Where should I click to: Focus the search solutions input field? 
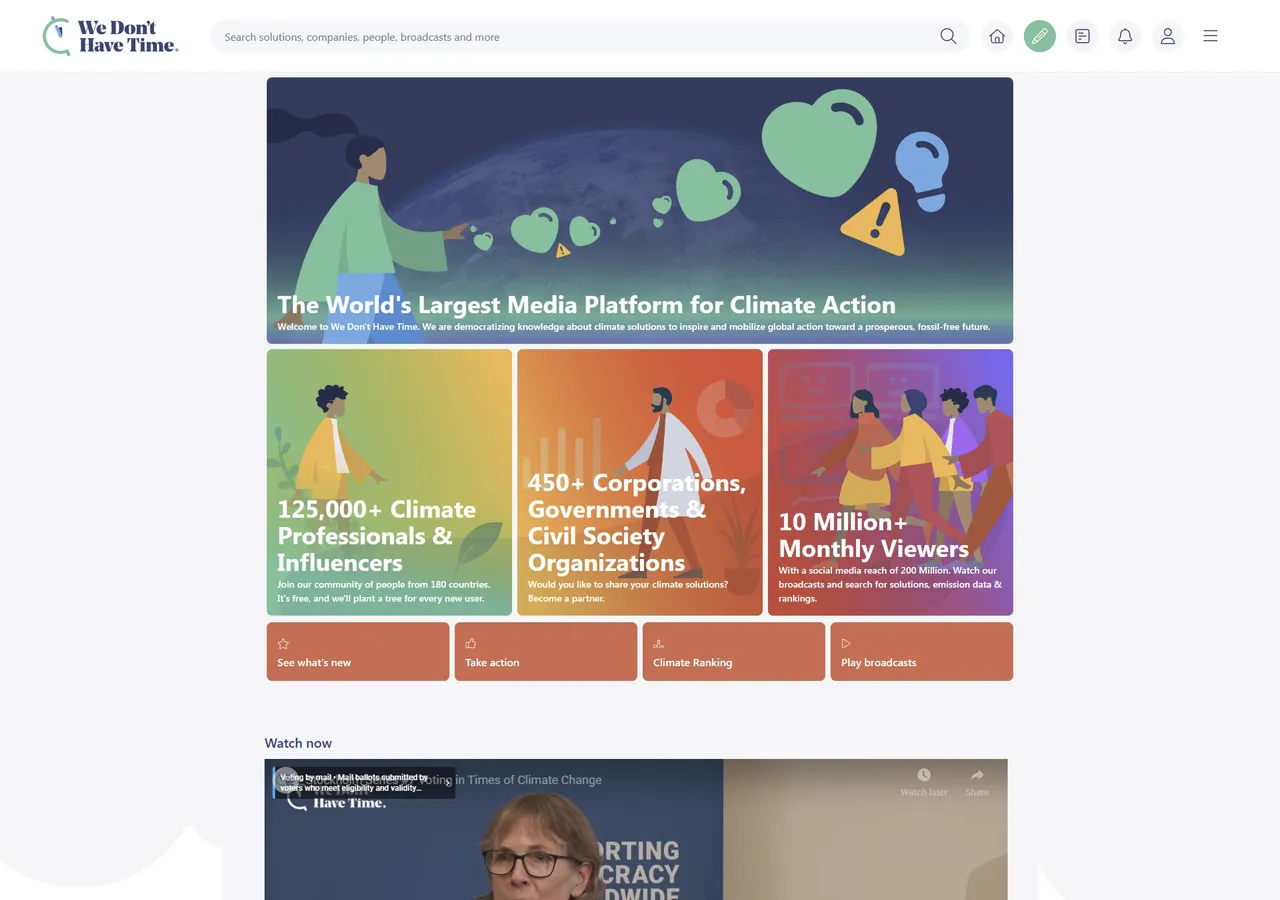click(x=577, y=37)
